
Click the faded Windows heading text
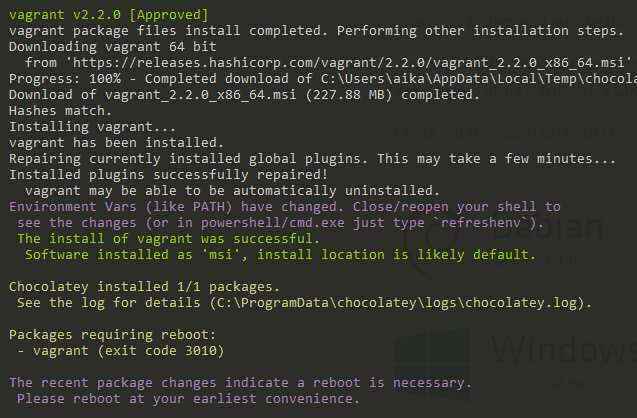564,348
